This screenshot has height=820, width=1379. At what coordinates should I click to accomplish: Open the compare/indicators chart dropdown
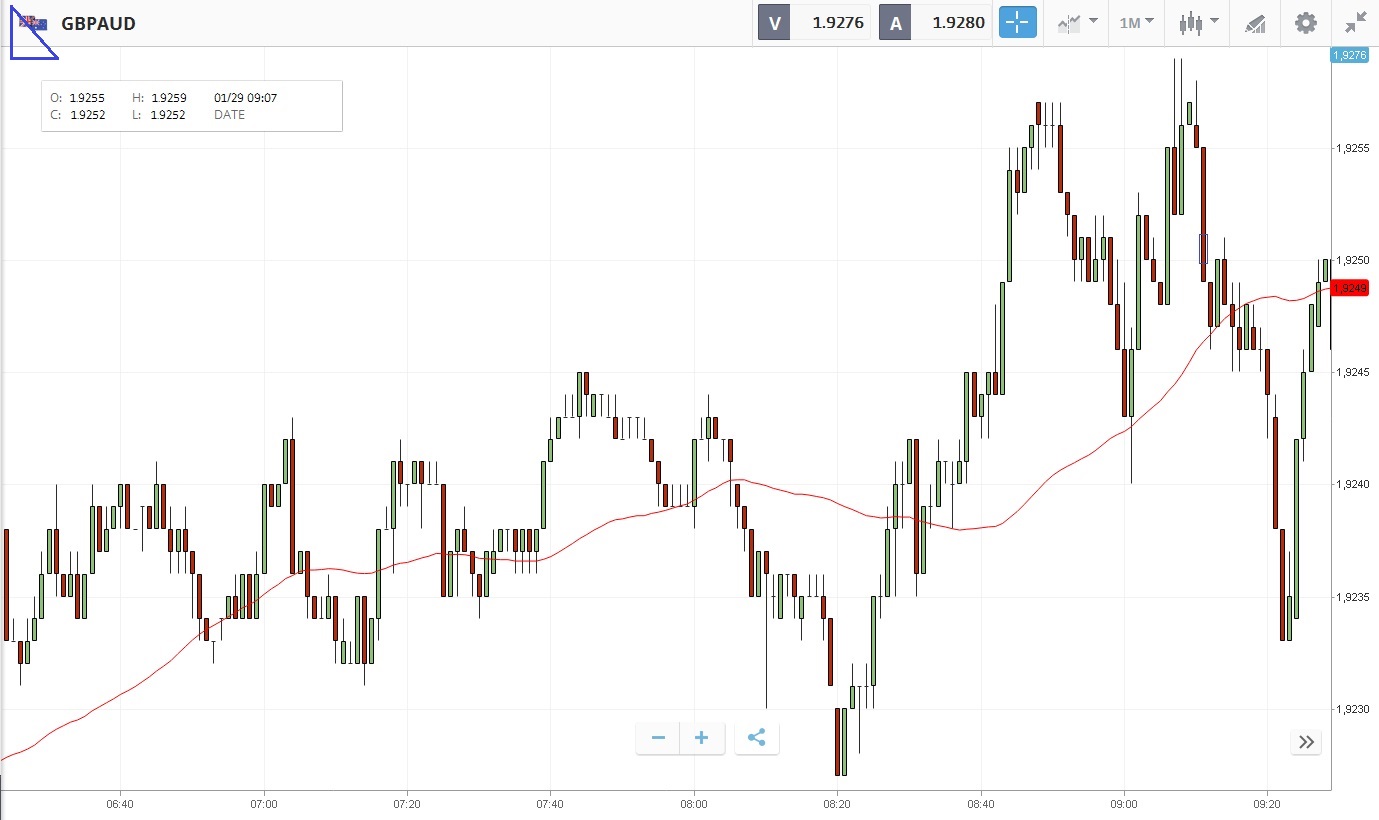[x=1078, y=23]
